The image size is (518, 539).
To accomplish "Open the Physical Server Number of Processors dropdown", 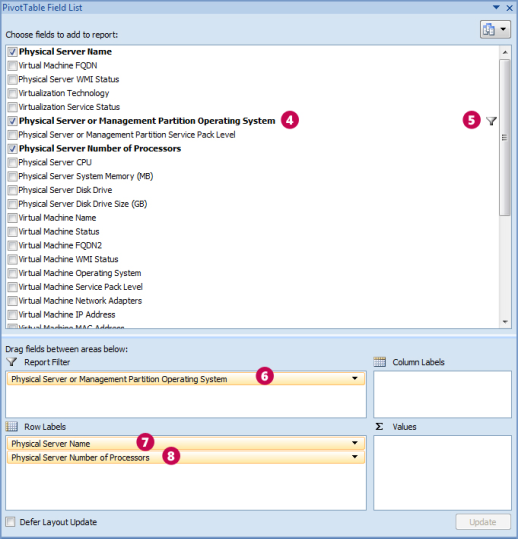I will [355, 457].
